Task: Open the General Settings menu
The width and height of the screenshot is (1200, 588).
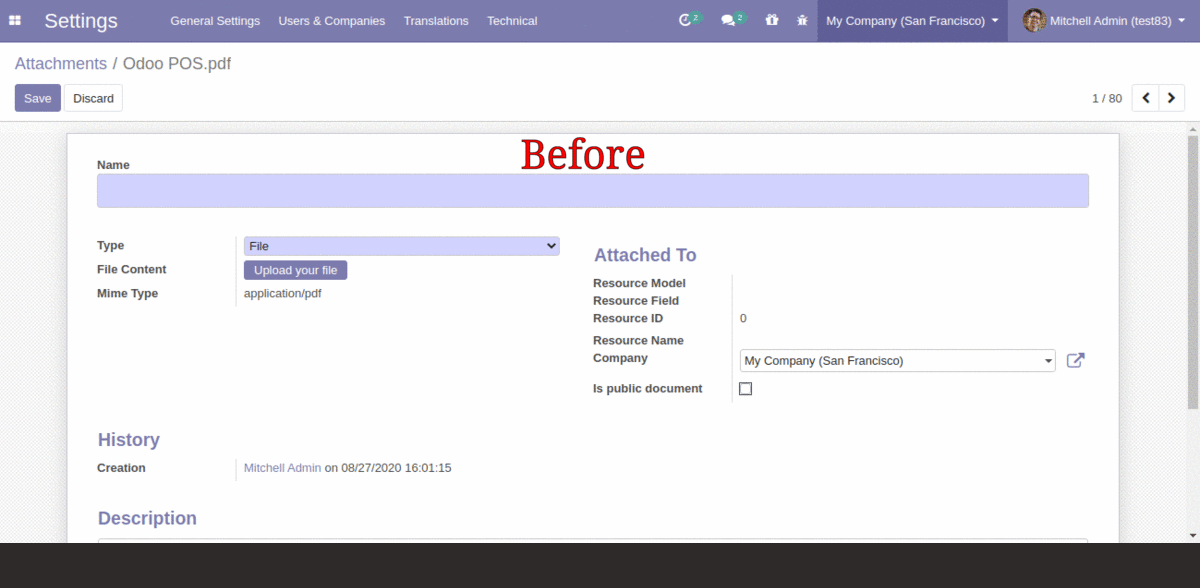Action: [215, 21]
